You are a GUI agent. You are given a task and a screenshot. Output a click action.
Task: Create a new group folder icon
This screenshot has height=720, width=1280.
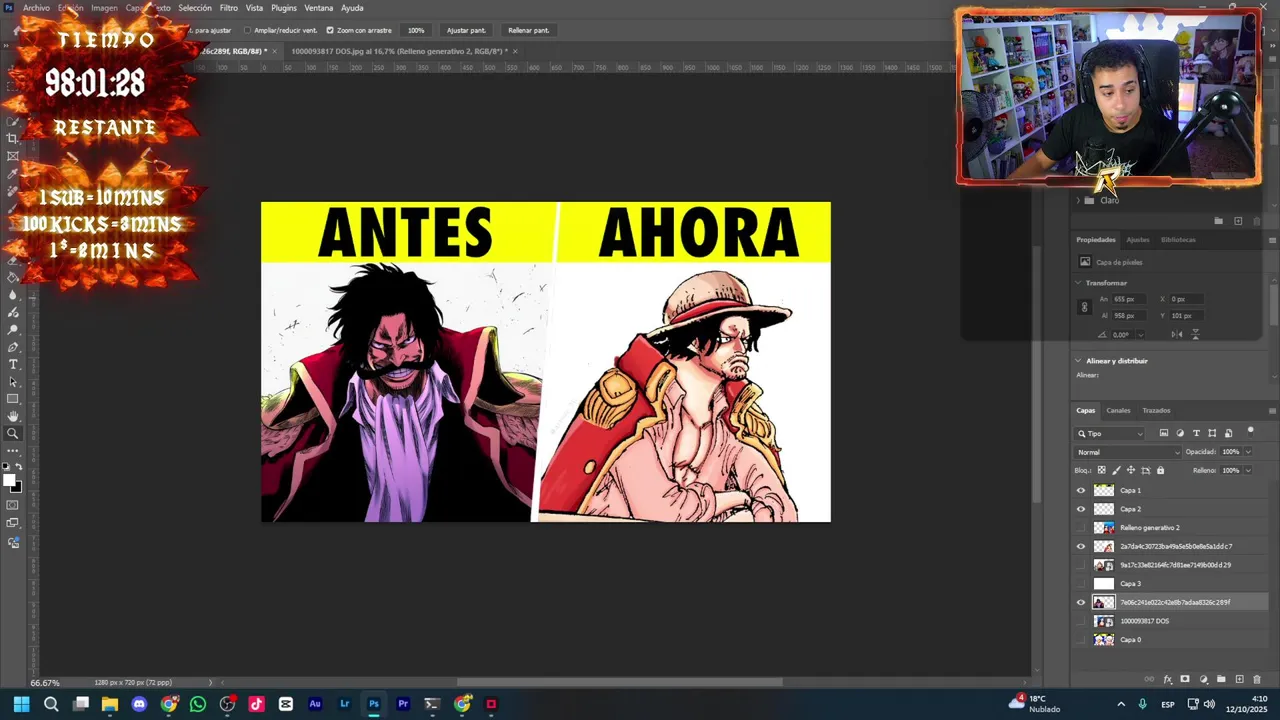[1221, 679]
